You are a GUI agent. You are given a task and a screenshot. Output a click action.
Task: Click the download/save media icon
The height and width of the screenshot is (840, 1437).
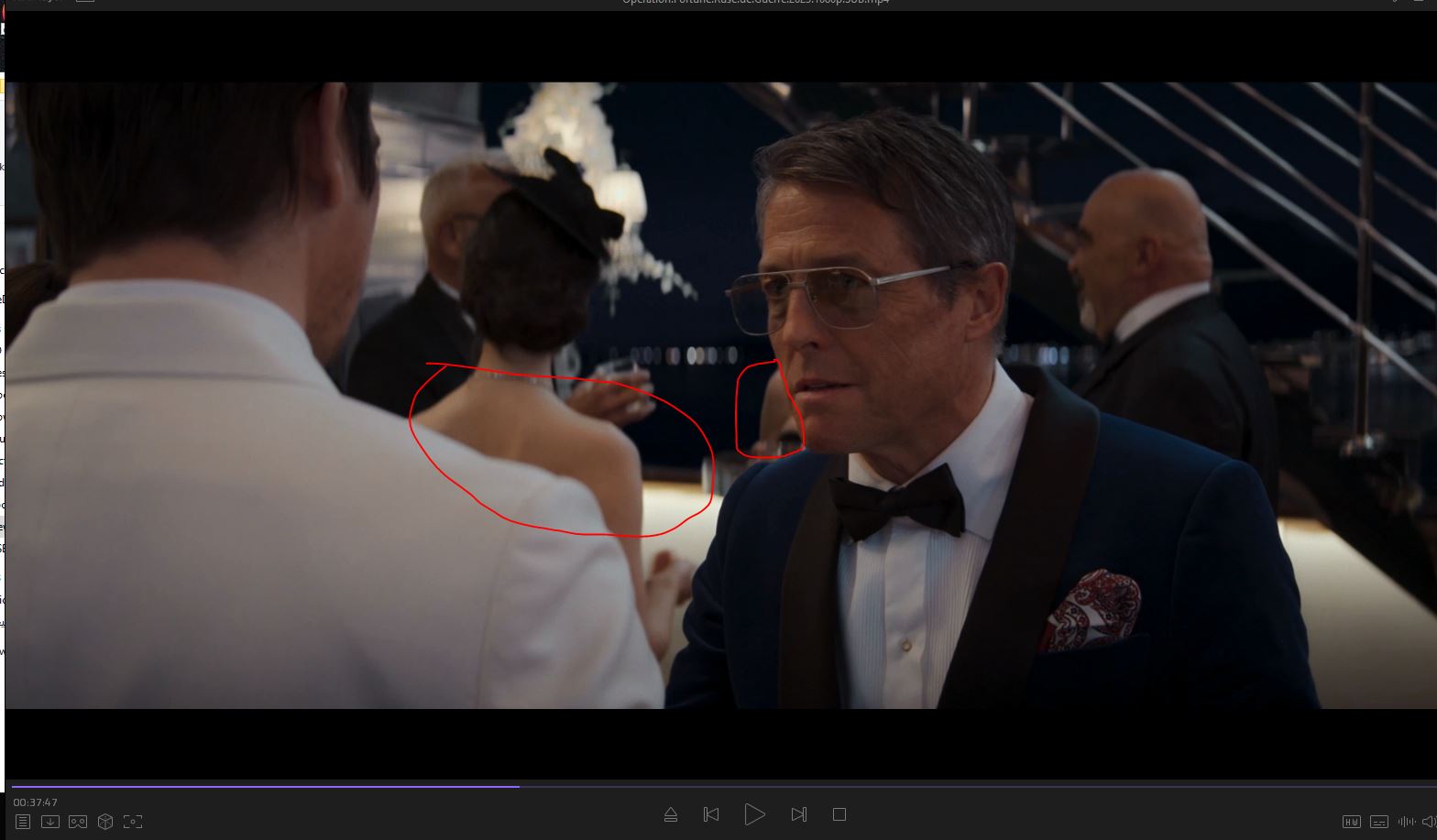tap(50, 822)
